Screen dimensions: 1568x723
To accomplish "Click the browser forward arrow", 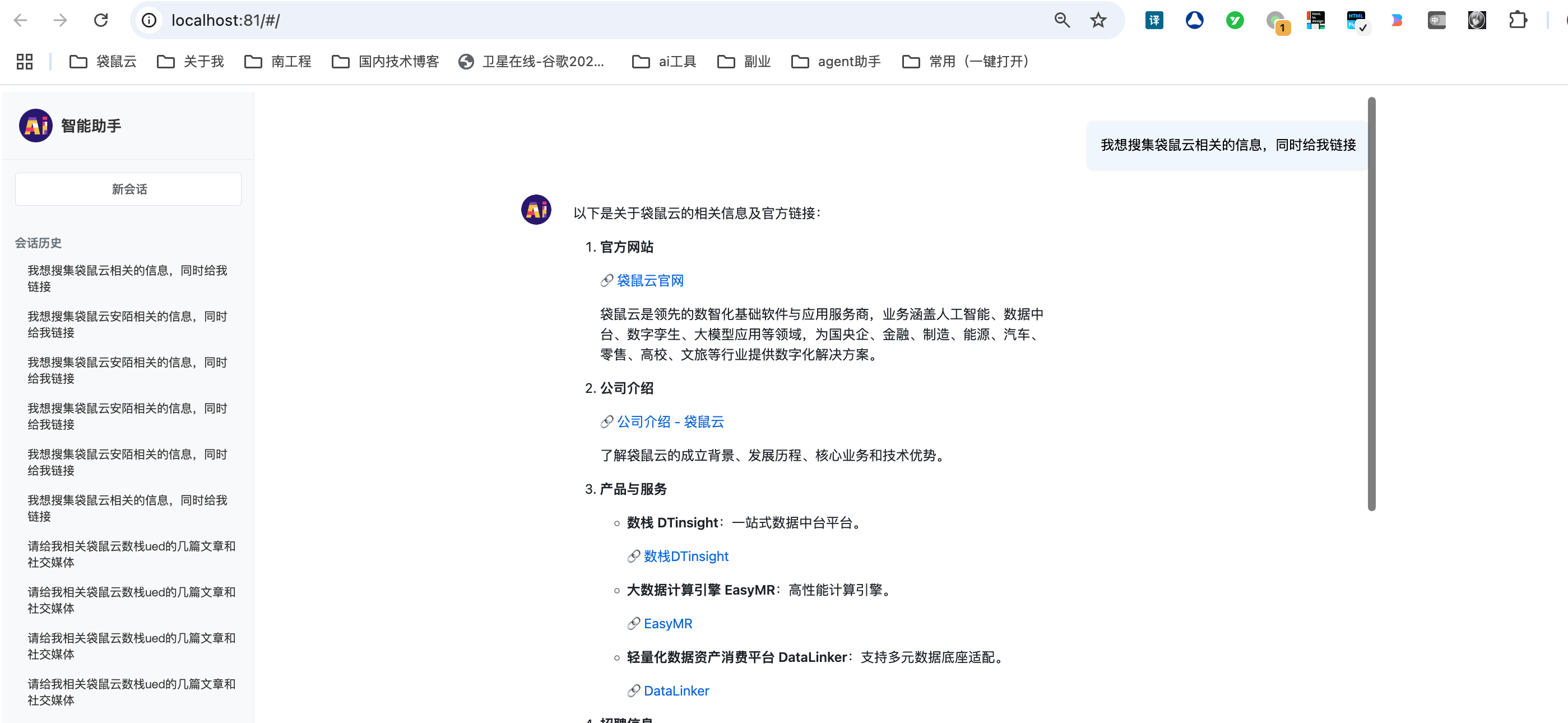I will 61,20.
